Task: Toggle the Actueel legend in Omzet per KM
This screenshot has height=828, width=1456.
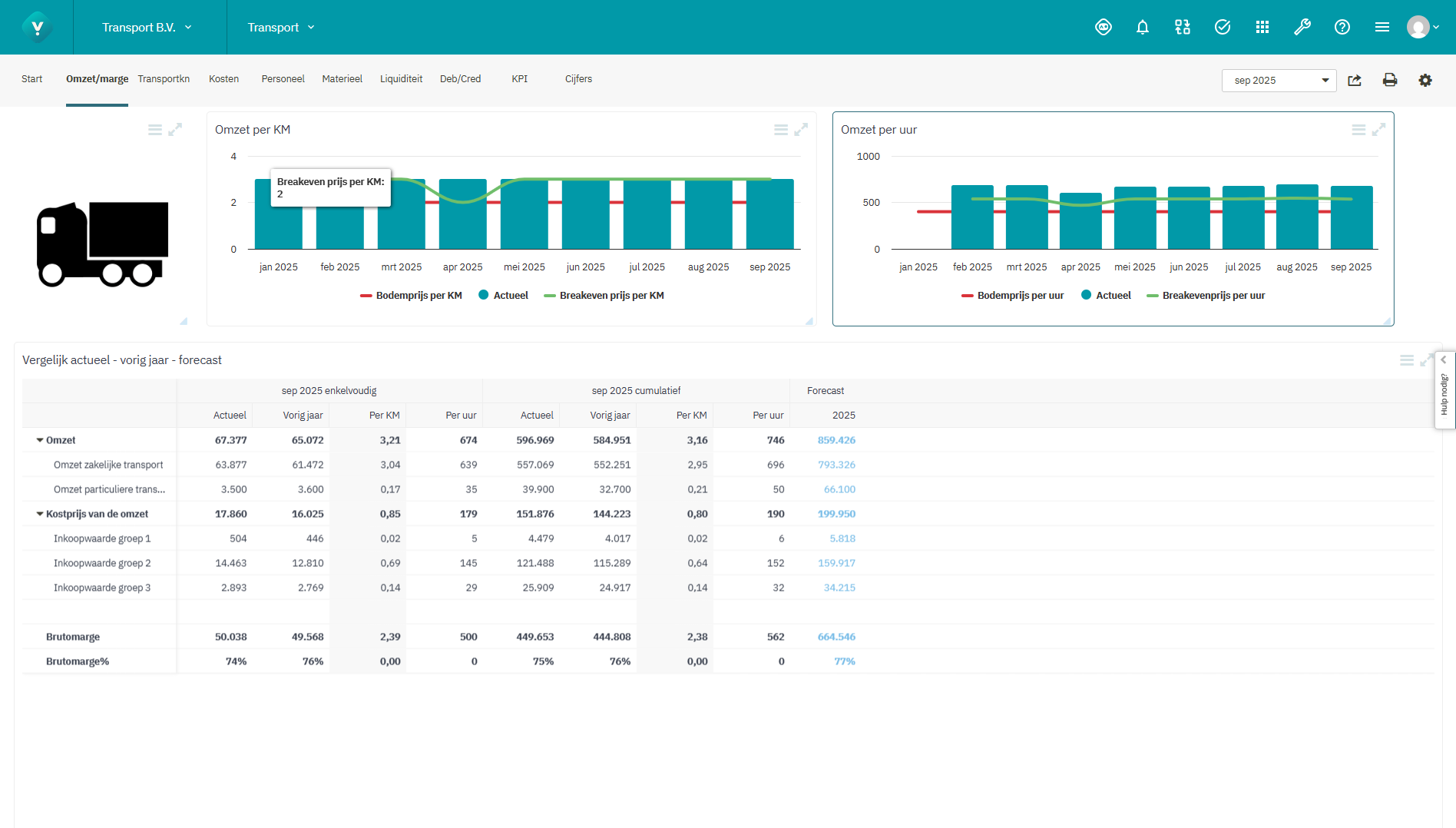Action: [x=503, y=295]
